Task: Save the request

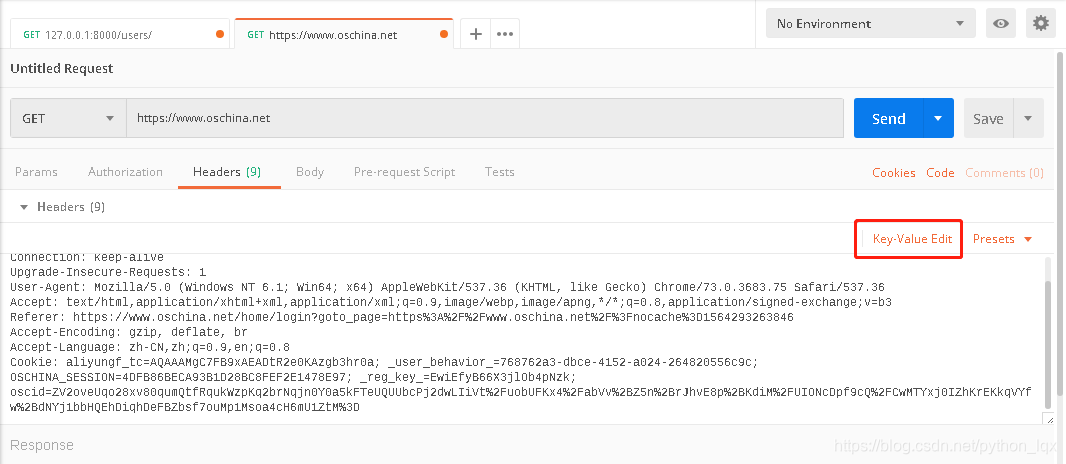Action: click(988, 118)
